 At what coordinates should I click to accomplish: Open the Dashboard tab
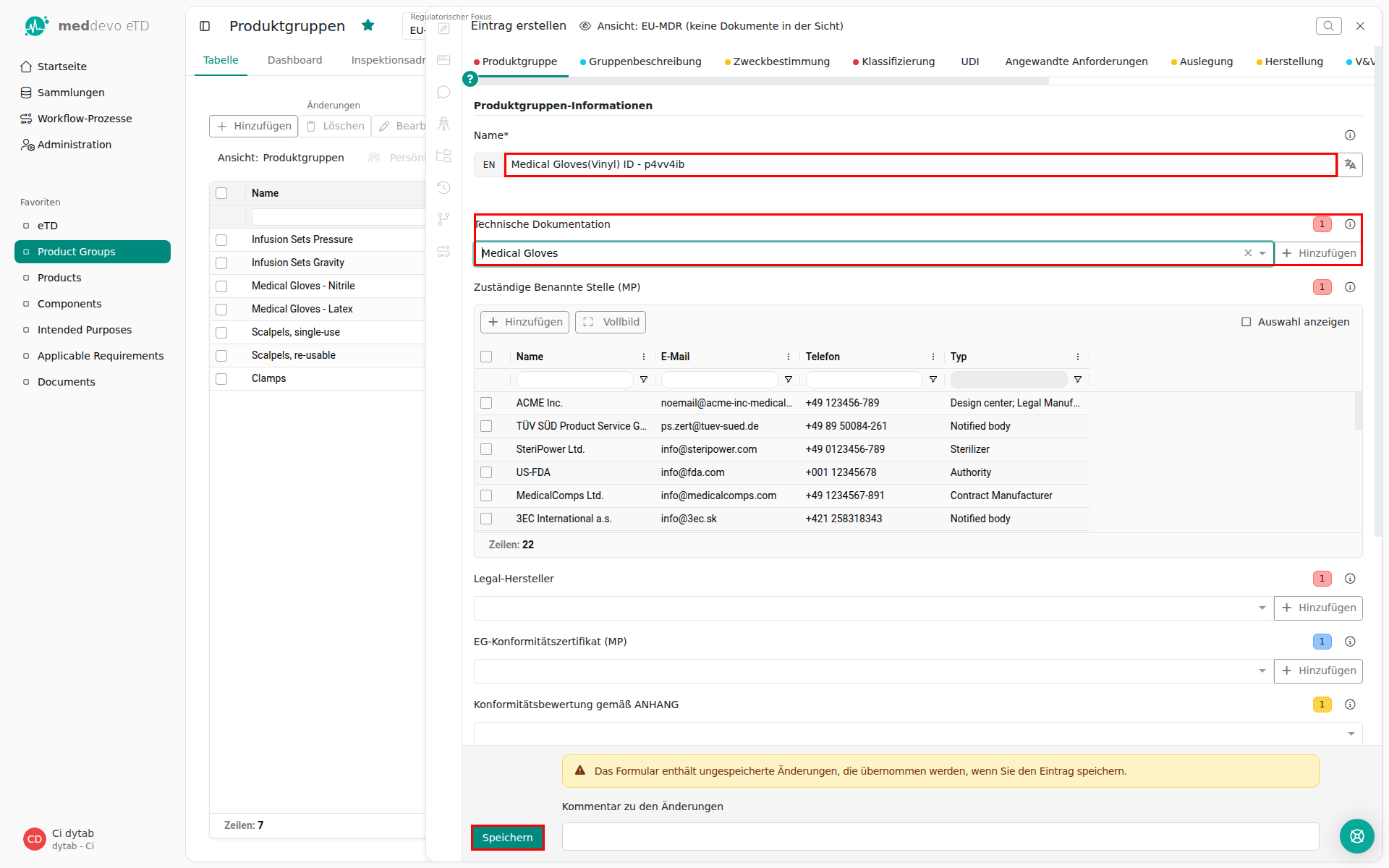[294, 60]
